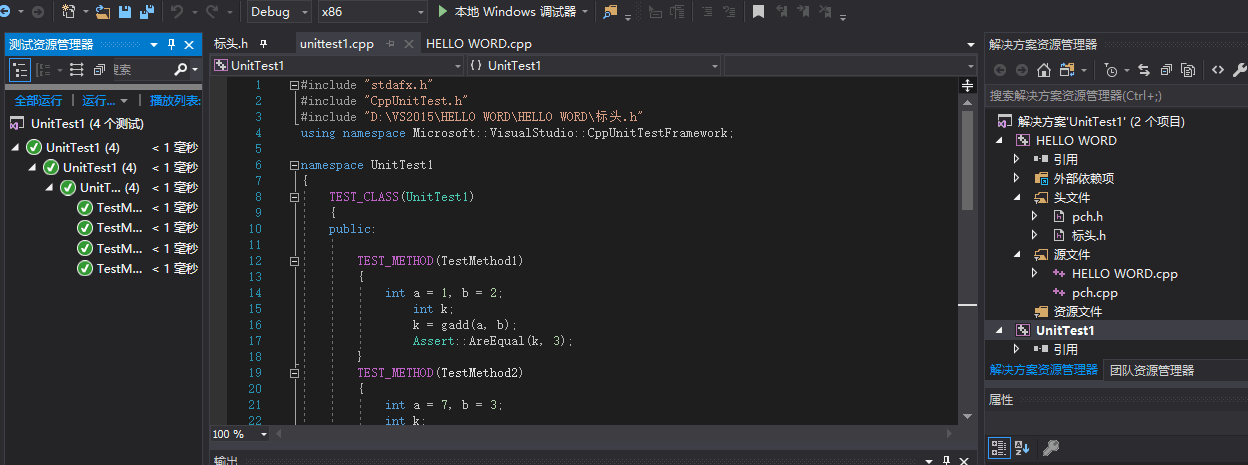Click the Alphabetical sort icon in Properties

1022,447
